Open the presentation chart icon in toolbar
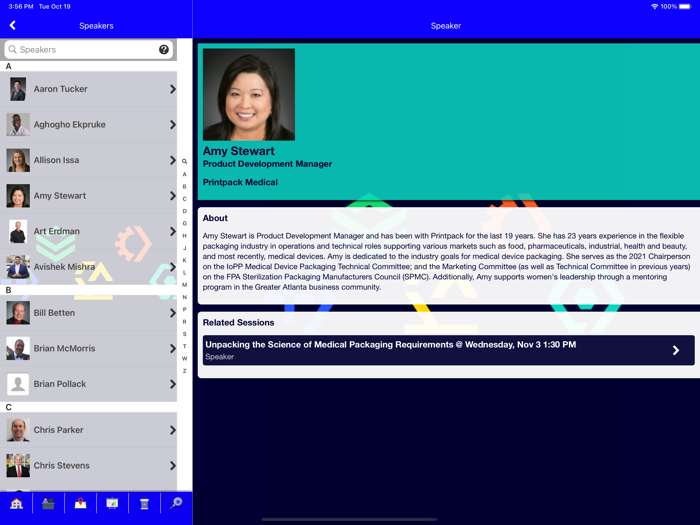The image size is (700, 525). click(x=112, y=504)
